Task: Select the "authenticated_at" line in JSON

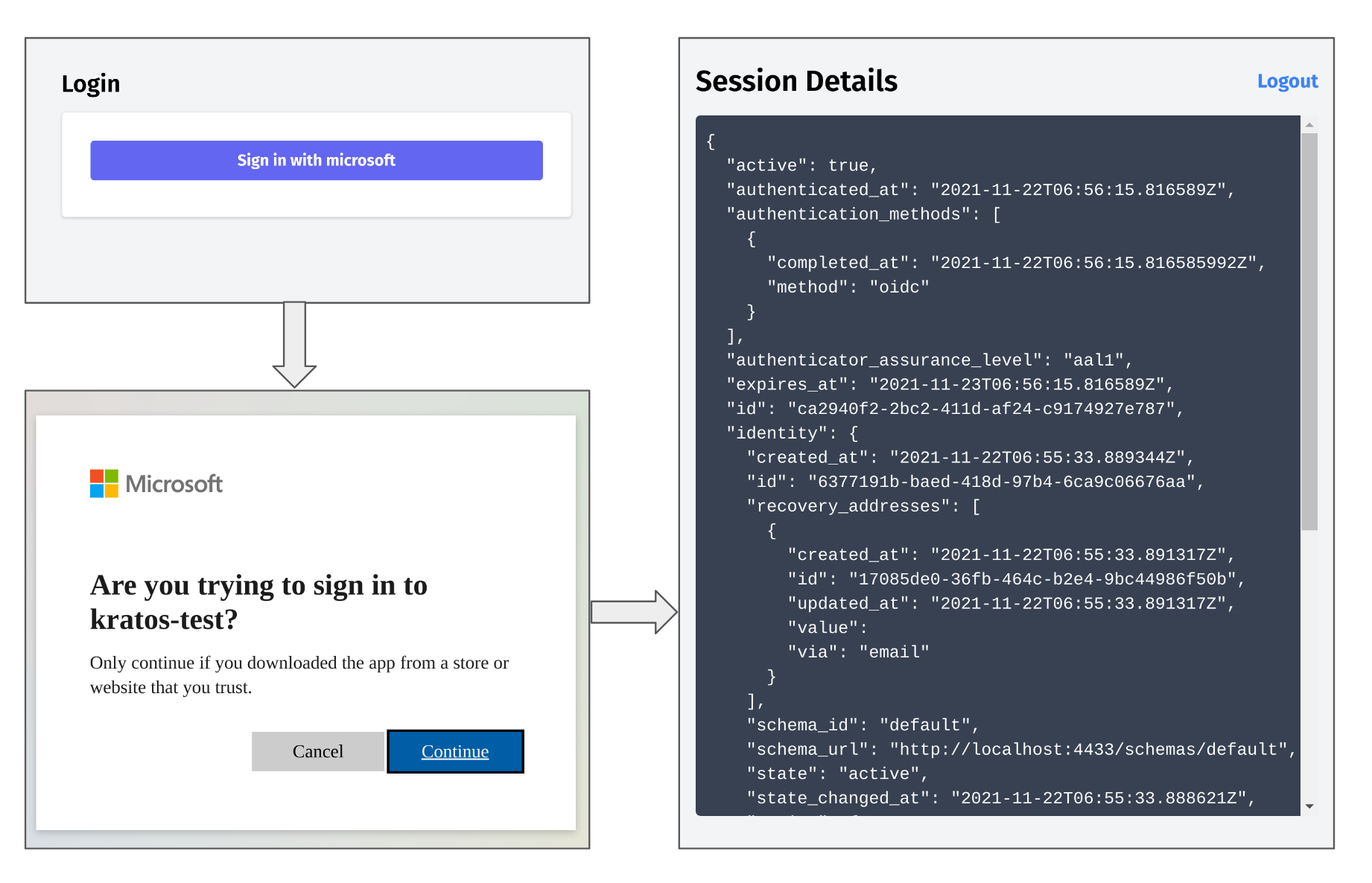Action: click(980, 190)
